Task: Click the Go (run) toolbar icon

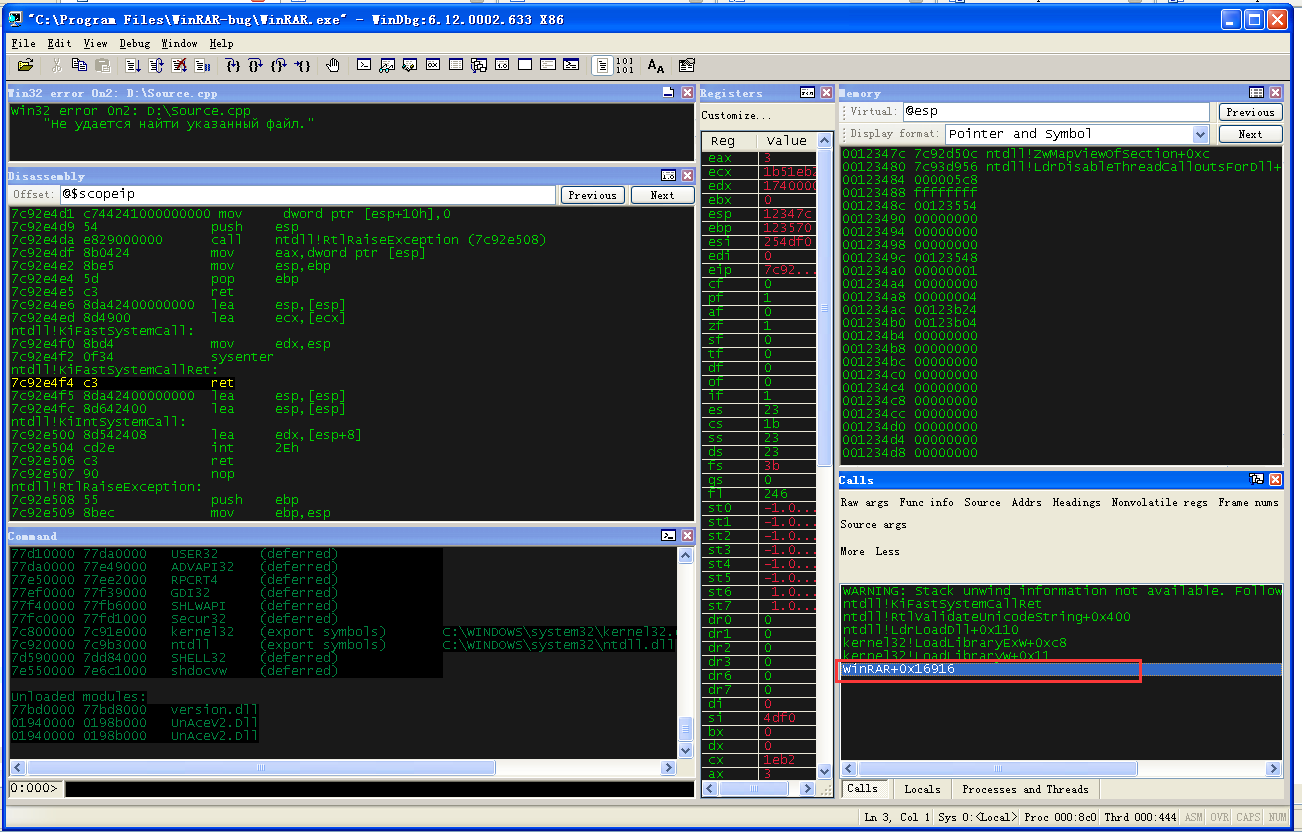Action: 132,65
